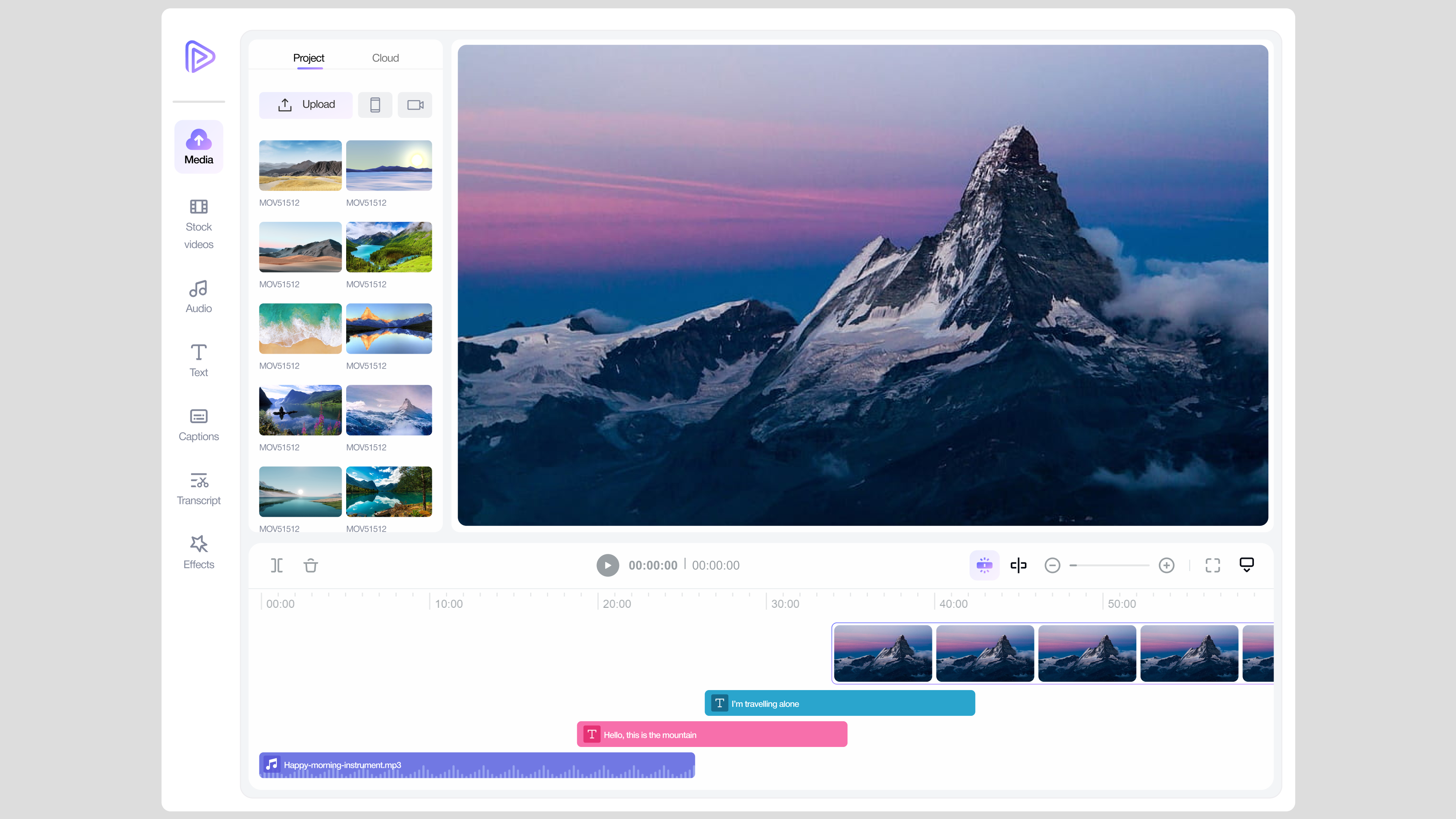Collapse the timeline panel
This screenshot has height=819, width=1456.
coord(1246,565)
